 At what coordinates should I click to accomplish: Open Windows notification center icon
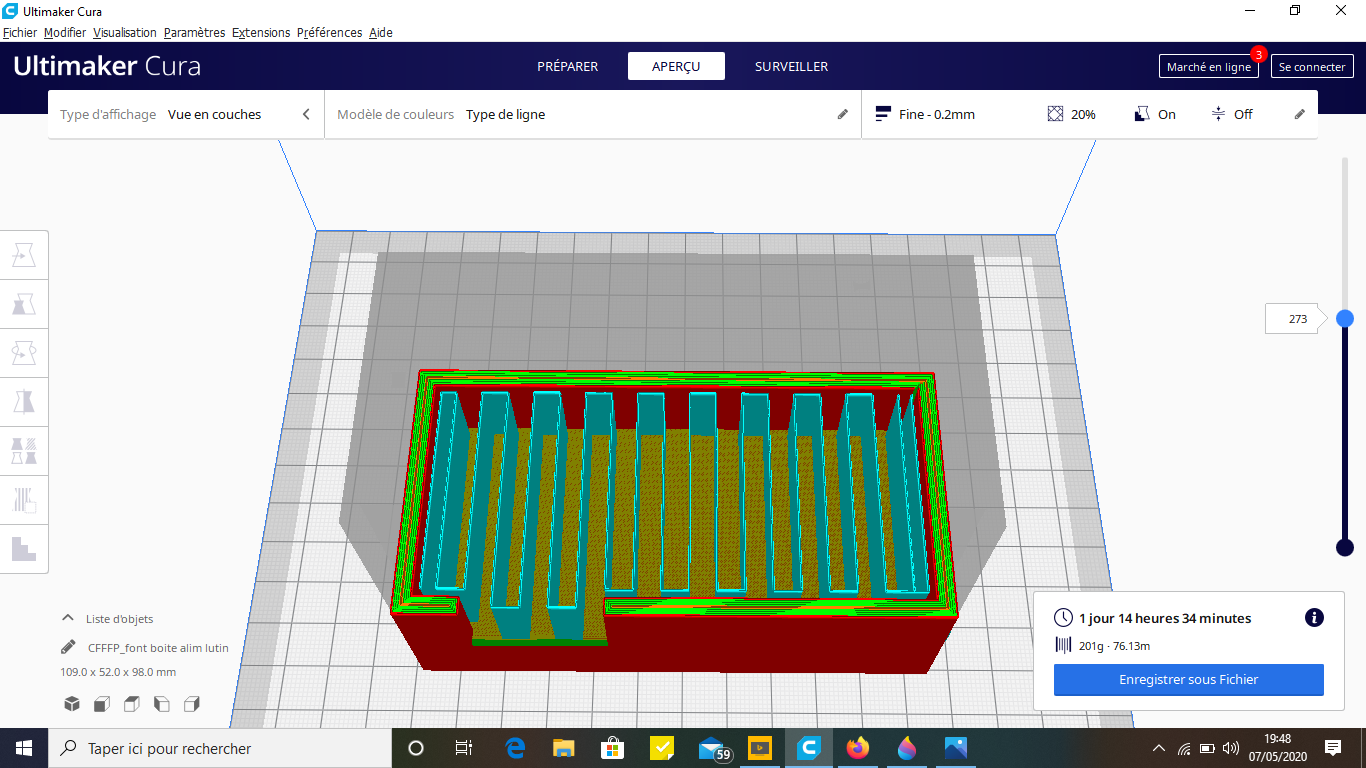[x=1332, y=747]
